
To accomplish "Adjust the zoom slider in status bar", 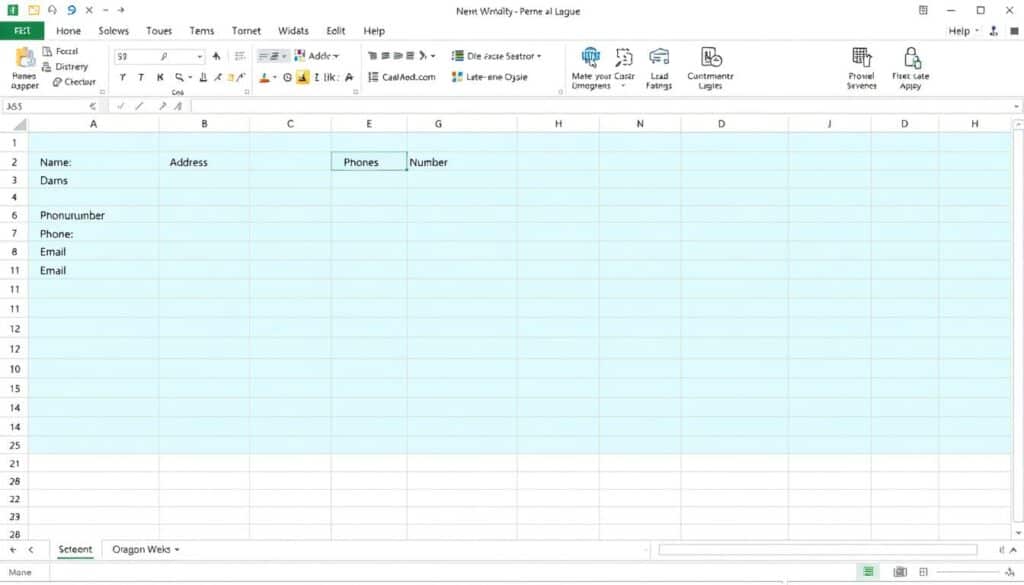I will pos(970,572).
